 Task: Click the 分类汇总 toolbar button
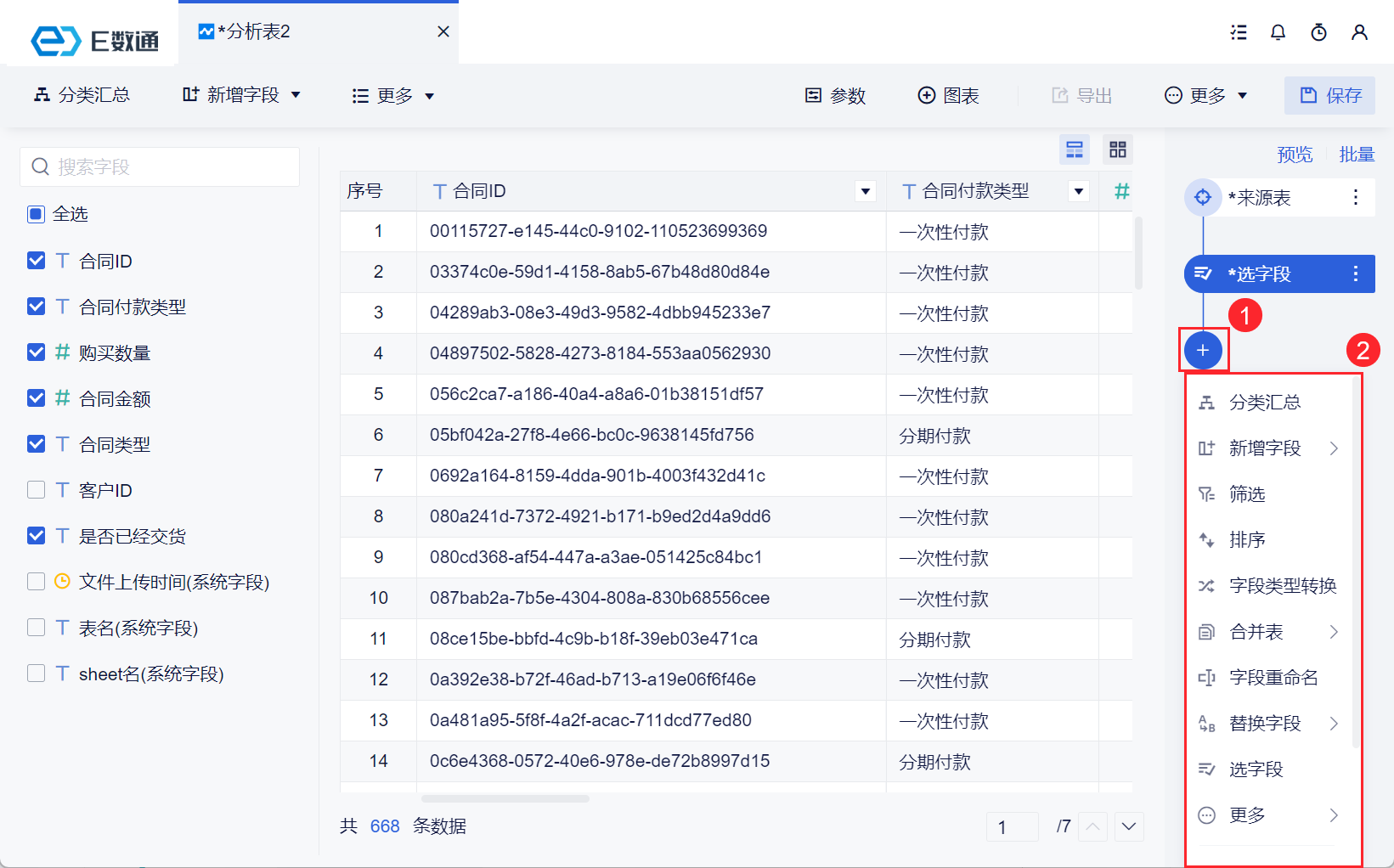tap(82, 95)
